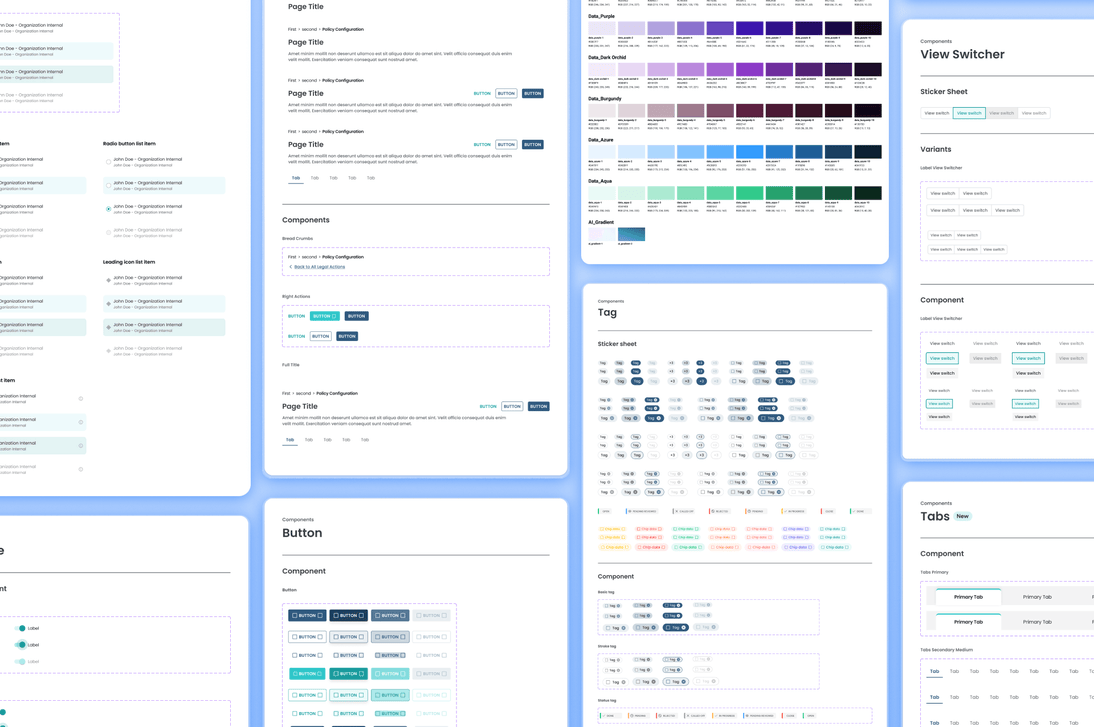
Task: Click the green OPEN status tag in the Tag sticker sheet
Action: 605,511
